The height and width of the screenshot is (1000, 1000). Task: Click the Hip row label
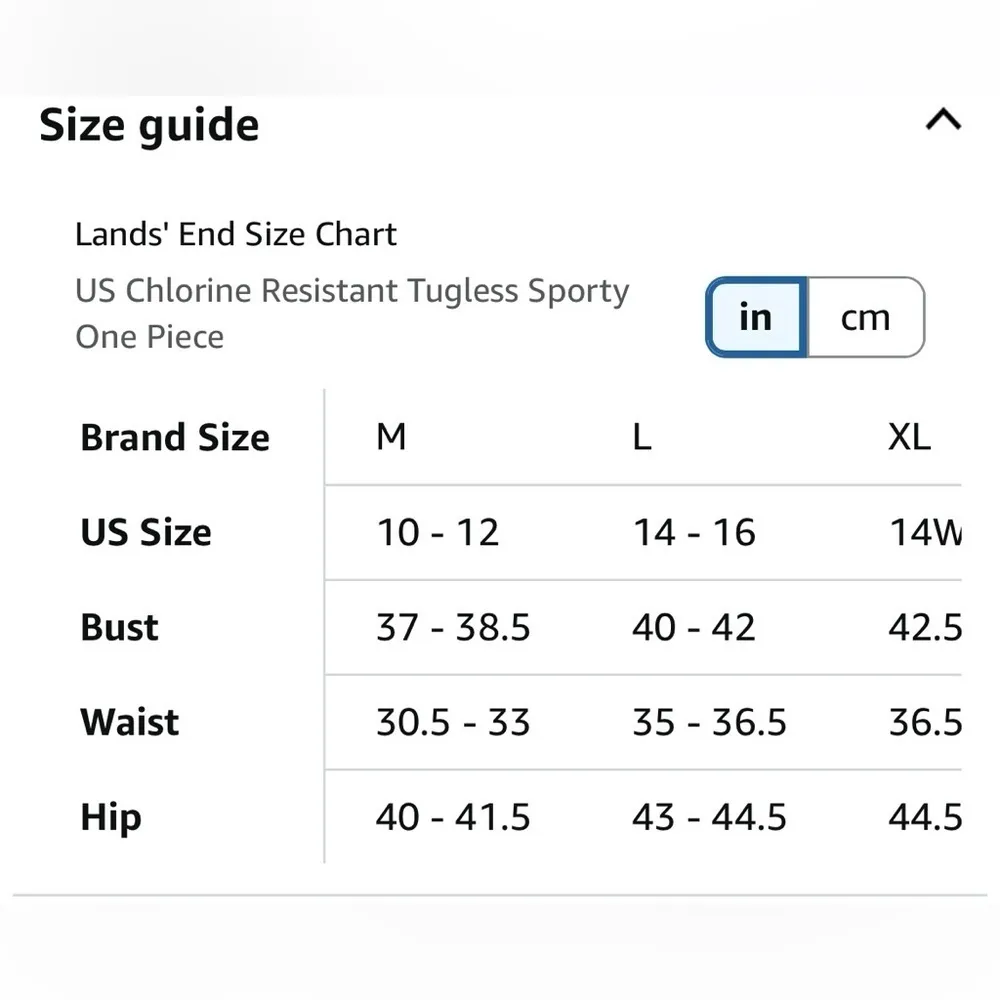click(x=110, y=818)
